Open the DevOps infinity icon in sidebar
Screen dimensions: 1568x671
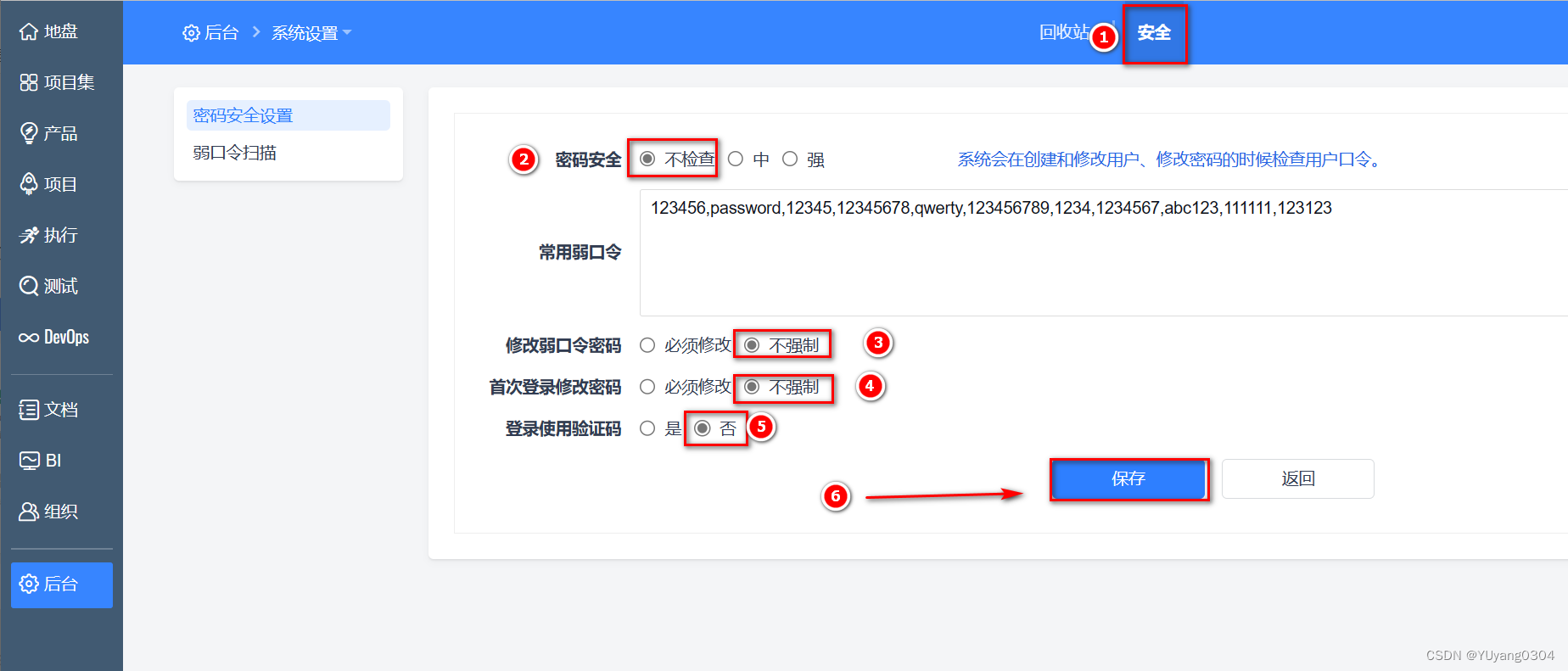(29, 338)
